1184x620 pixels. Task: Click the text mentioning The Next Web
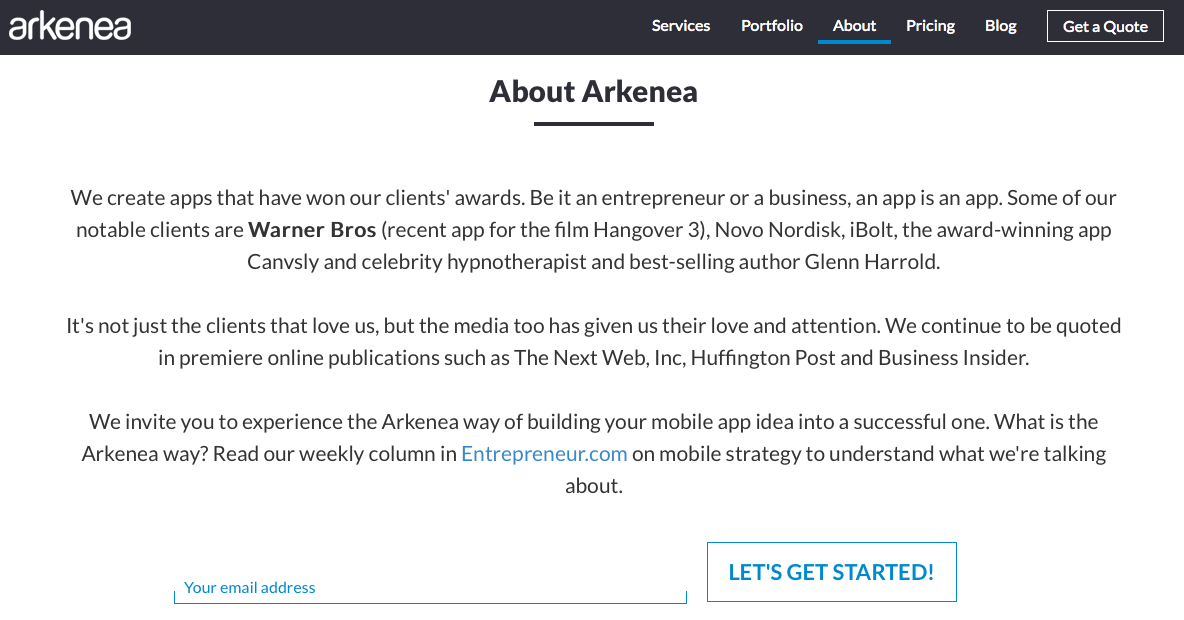pos(594,357)
